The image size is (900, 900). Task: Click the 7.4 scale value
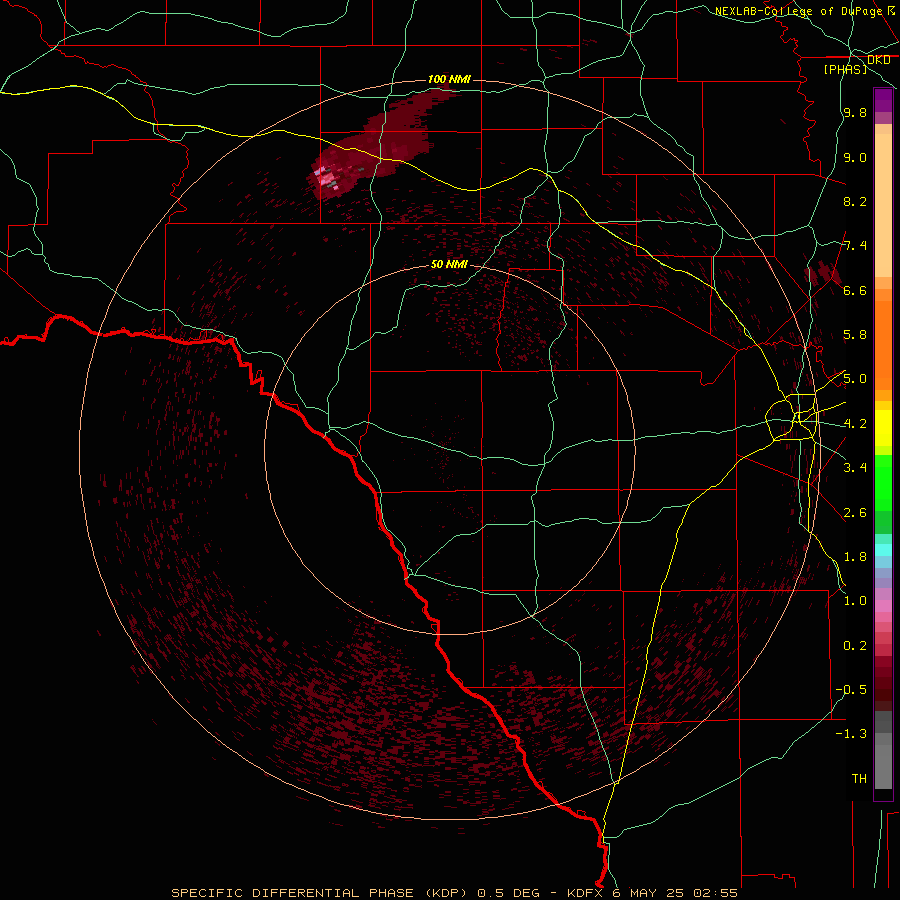[x=855, y=246]
